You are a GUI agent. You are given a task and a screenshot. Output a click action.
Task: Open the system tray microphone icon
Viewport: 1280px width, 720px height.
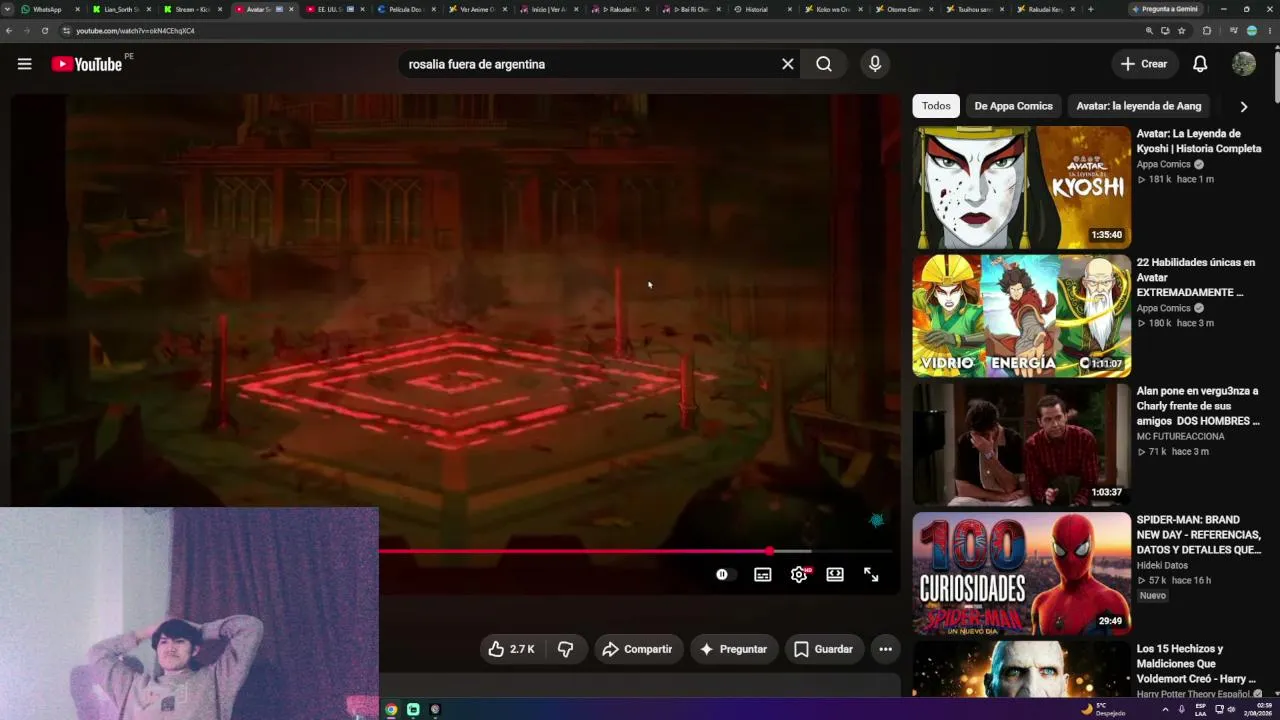pyautogui.click(x=1181, y=709)
